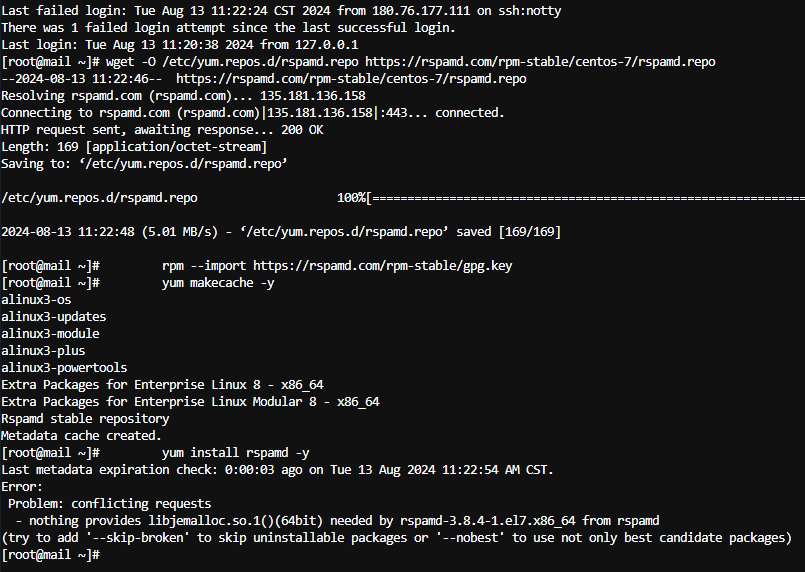Click the 'Metadata cache created.' line

(81, 436)
